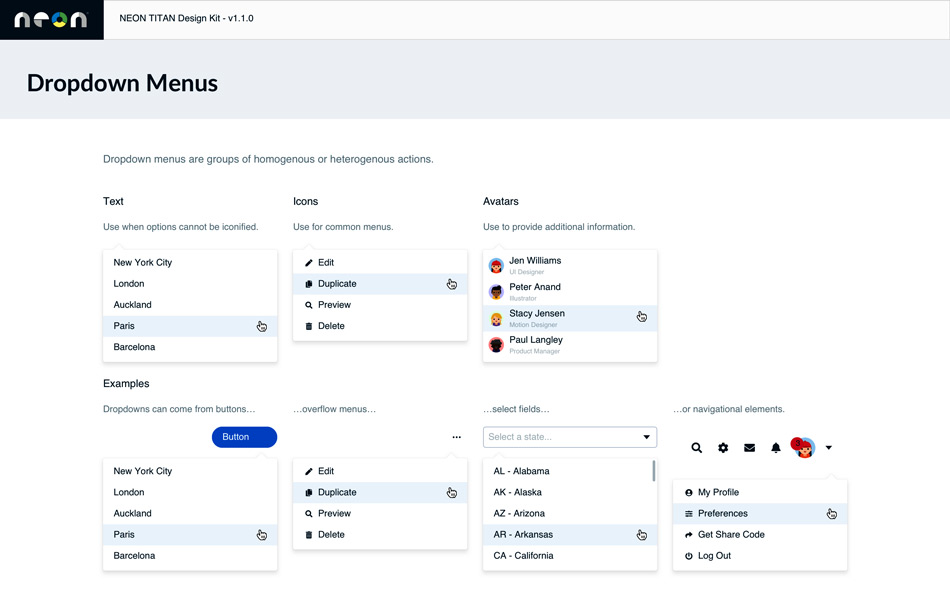Click Delete in the Icons menu
The height and width of the screenshot is (612, 950).
pos(331,326)
